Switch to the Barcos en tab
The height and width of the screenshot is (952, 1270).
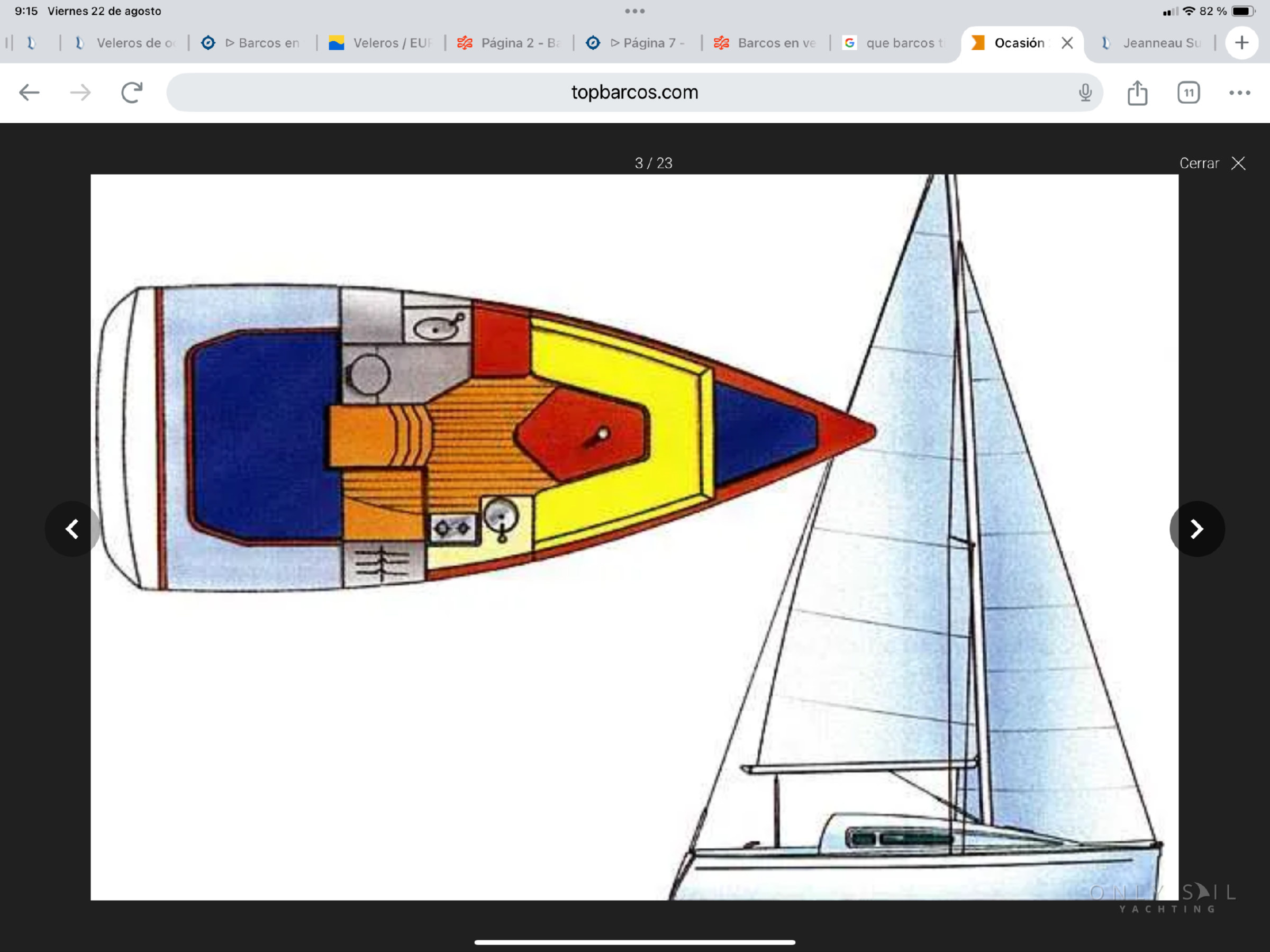pyautogui.click(x=252, y=43)
